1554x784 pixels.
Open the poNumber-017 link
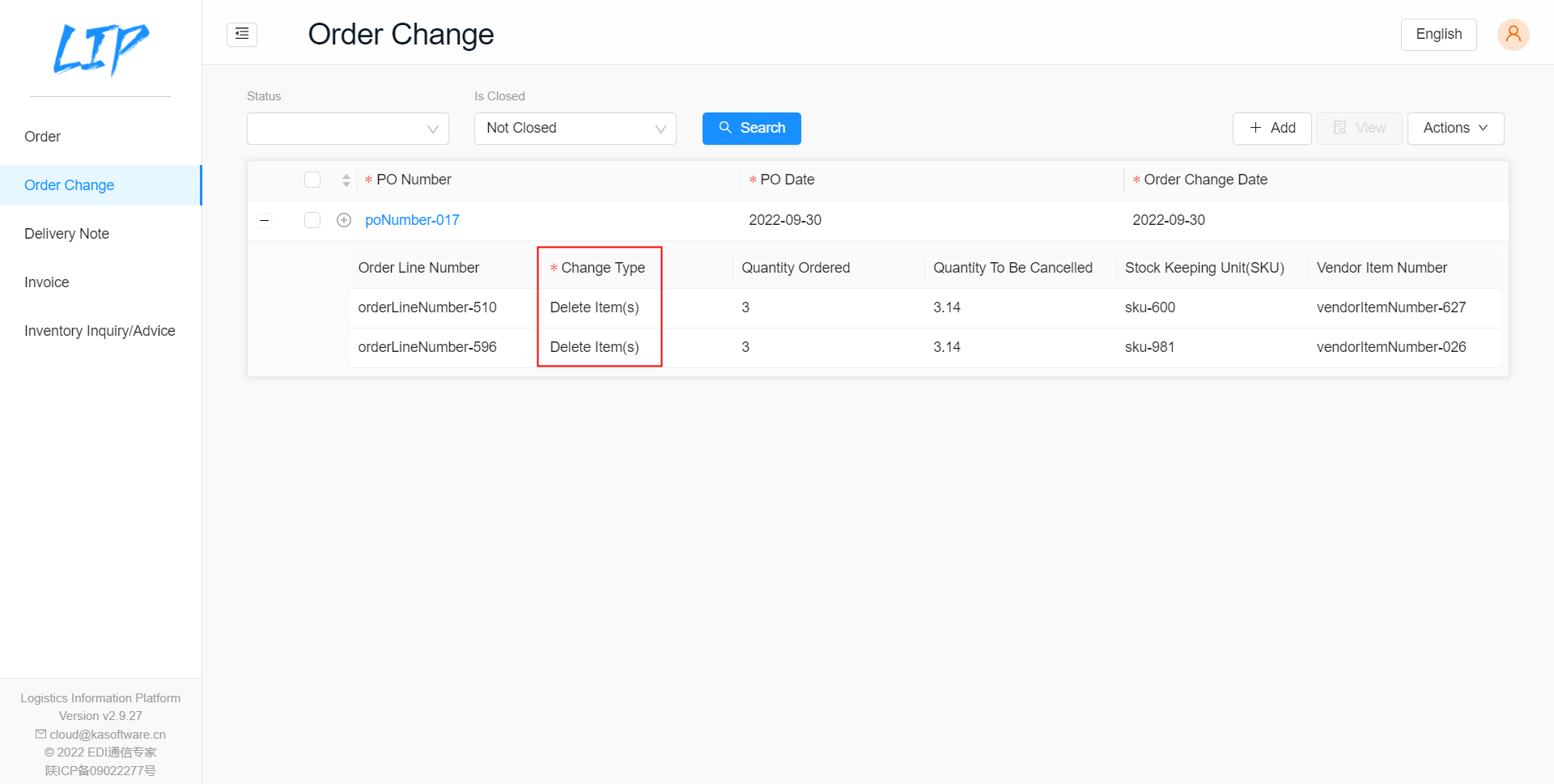pyautogui.click(x=412, y=220)
